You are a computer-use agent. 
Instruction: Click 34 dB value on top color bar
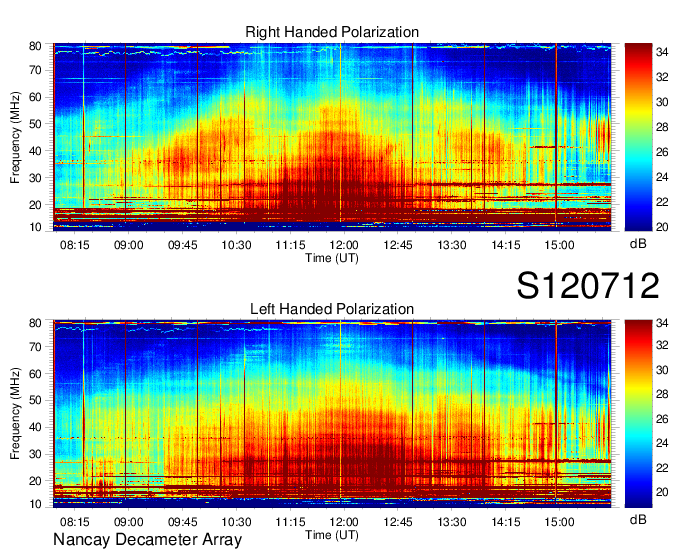[x=662, y=52]
